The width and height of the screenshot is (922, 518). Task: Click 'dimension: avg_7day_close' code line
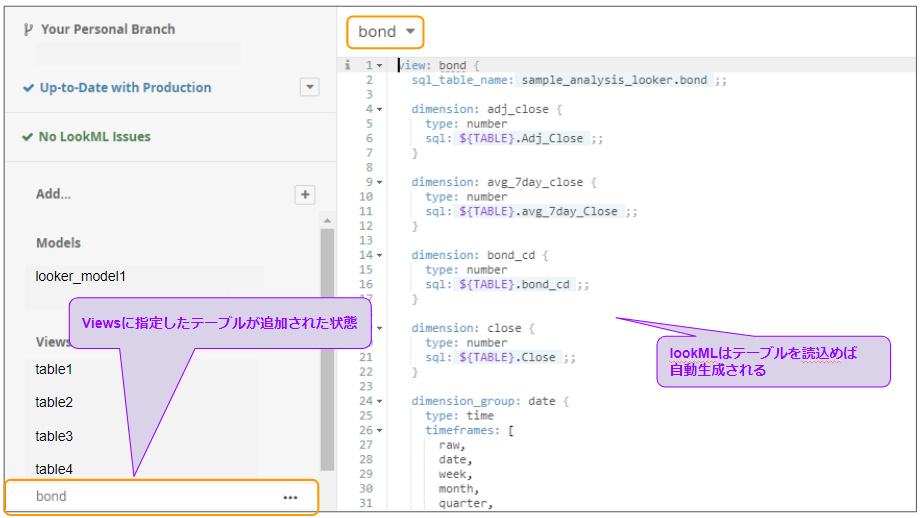[504, 182]
